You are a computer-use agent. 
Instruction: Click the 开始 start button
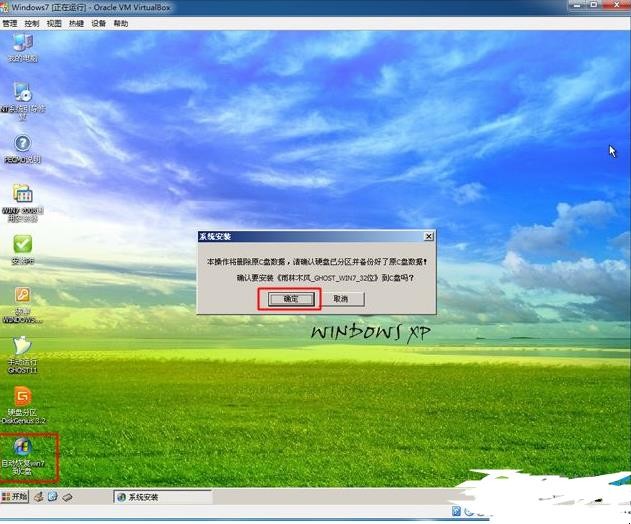point(14,497)
